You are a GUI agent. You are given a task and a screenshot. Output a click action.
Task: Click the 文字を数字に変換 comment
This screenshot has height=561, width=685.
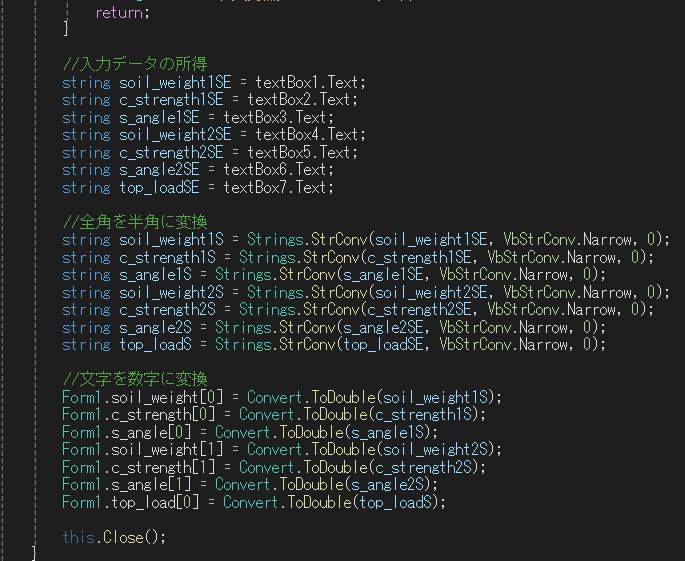(135, 379)
